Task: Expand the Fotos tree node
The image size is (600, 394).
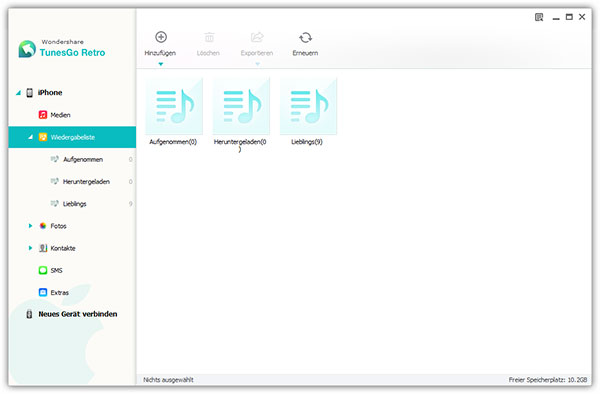Action: pos(30,226)
